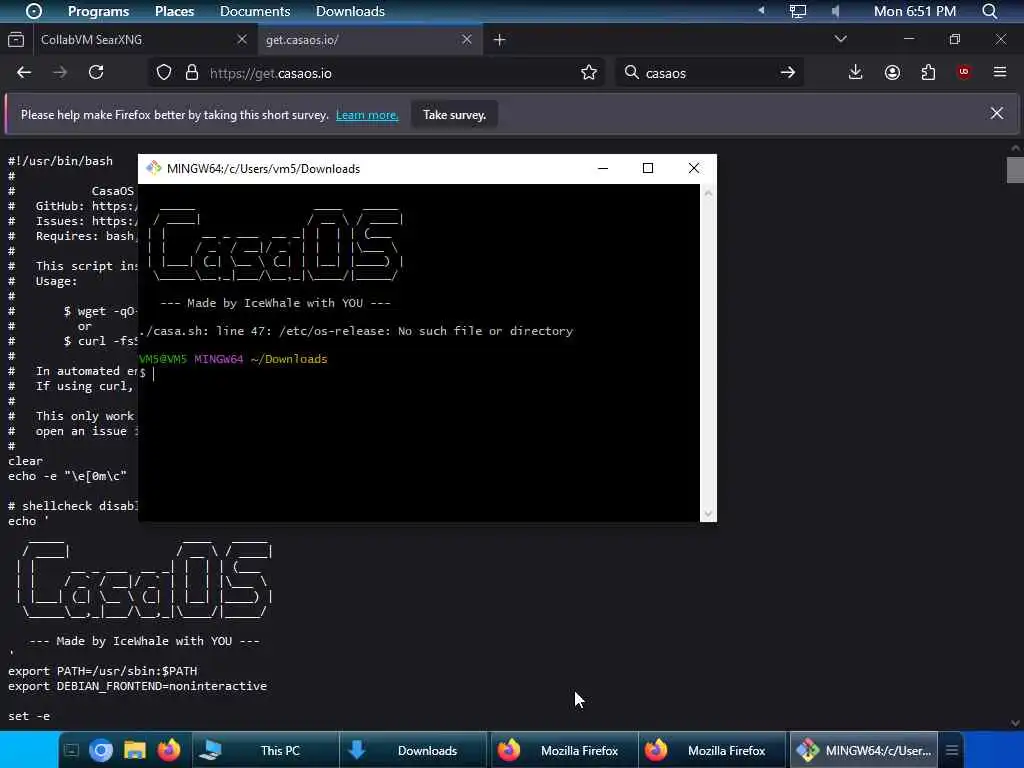The width and height of the screenshot is (1024, 768).
Task: Follow the Learn more survey link
Action: point(366,115)
